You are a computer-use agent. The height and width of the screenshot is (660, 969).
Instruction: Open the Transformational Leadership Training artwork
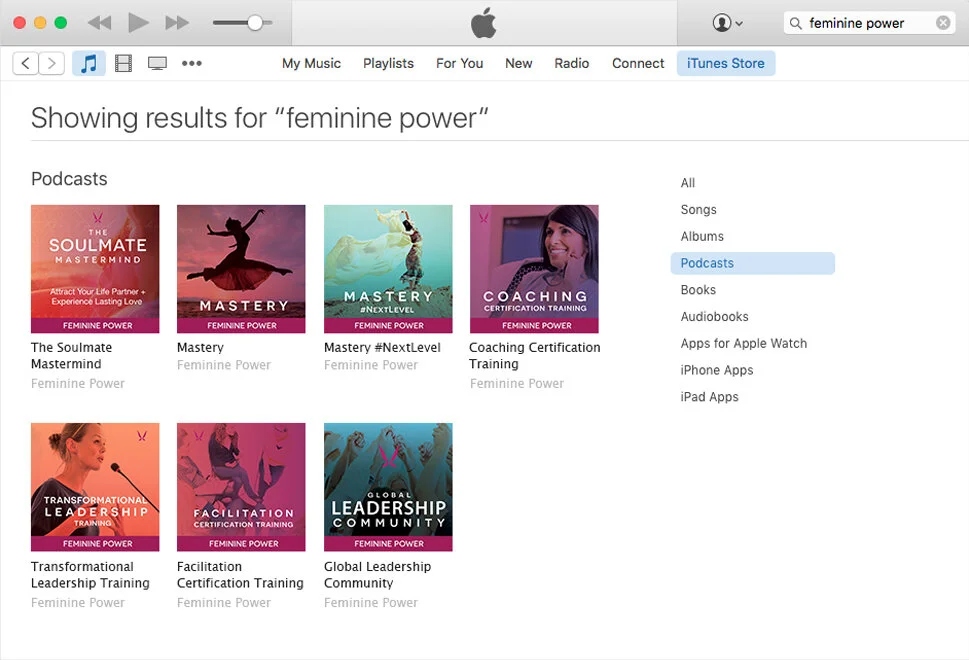click(95, 487)
